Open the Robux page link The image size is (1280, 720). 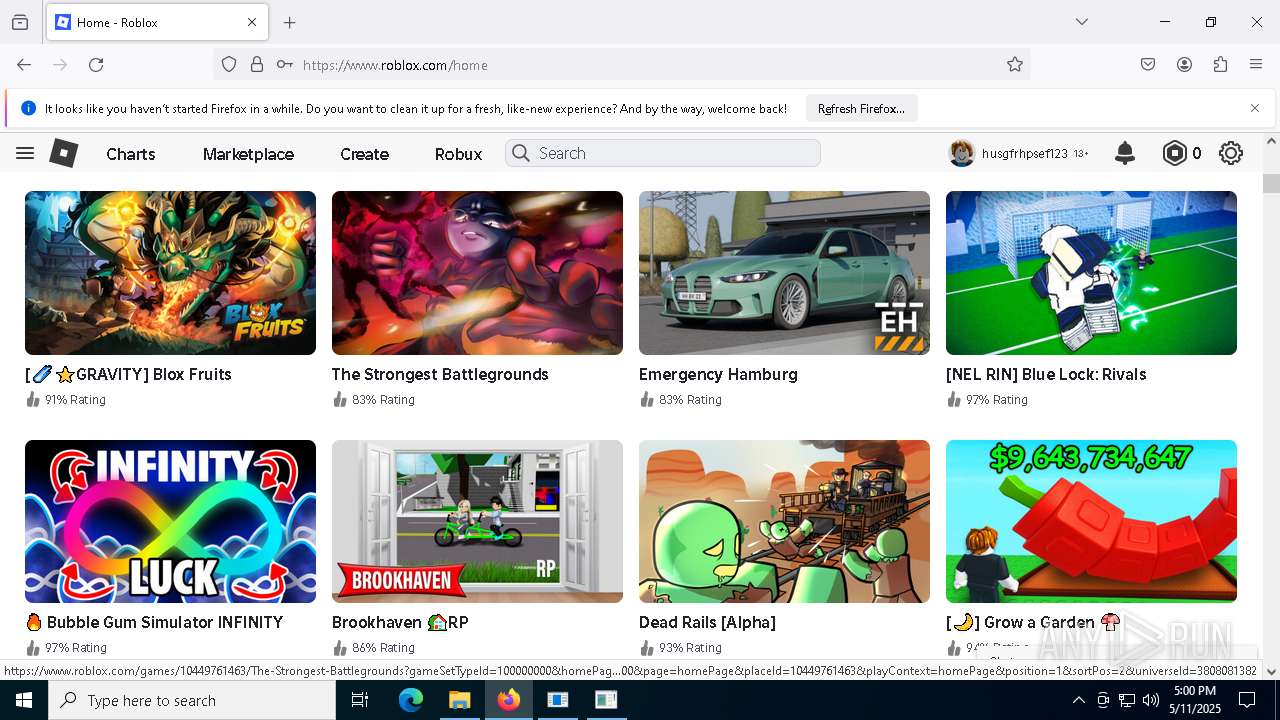click(x=458, y=154)
